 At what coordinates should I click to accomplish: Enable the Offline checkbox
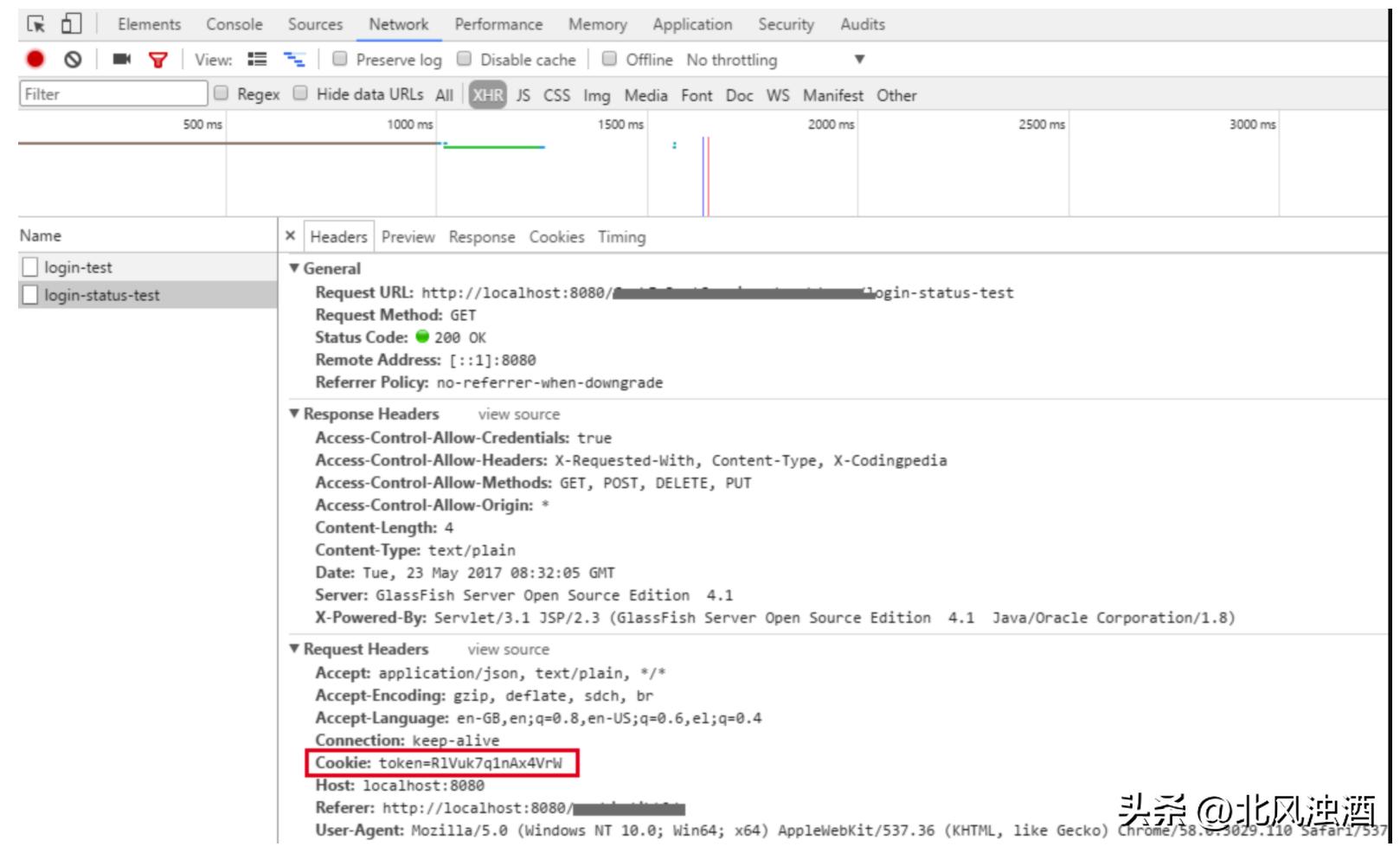(x=609, y=59)
